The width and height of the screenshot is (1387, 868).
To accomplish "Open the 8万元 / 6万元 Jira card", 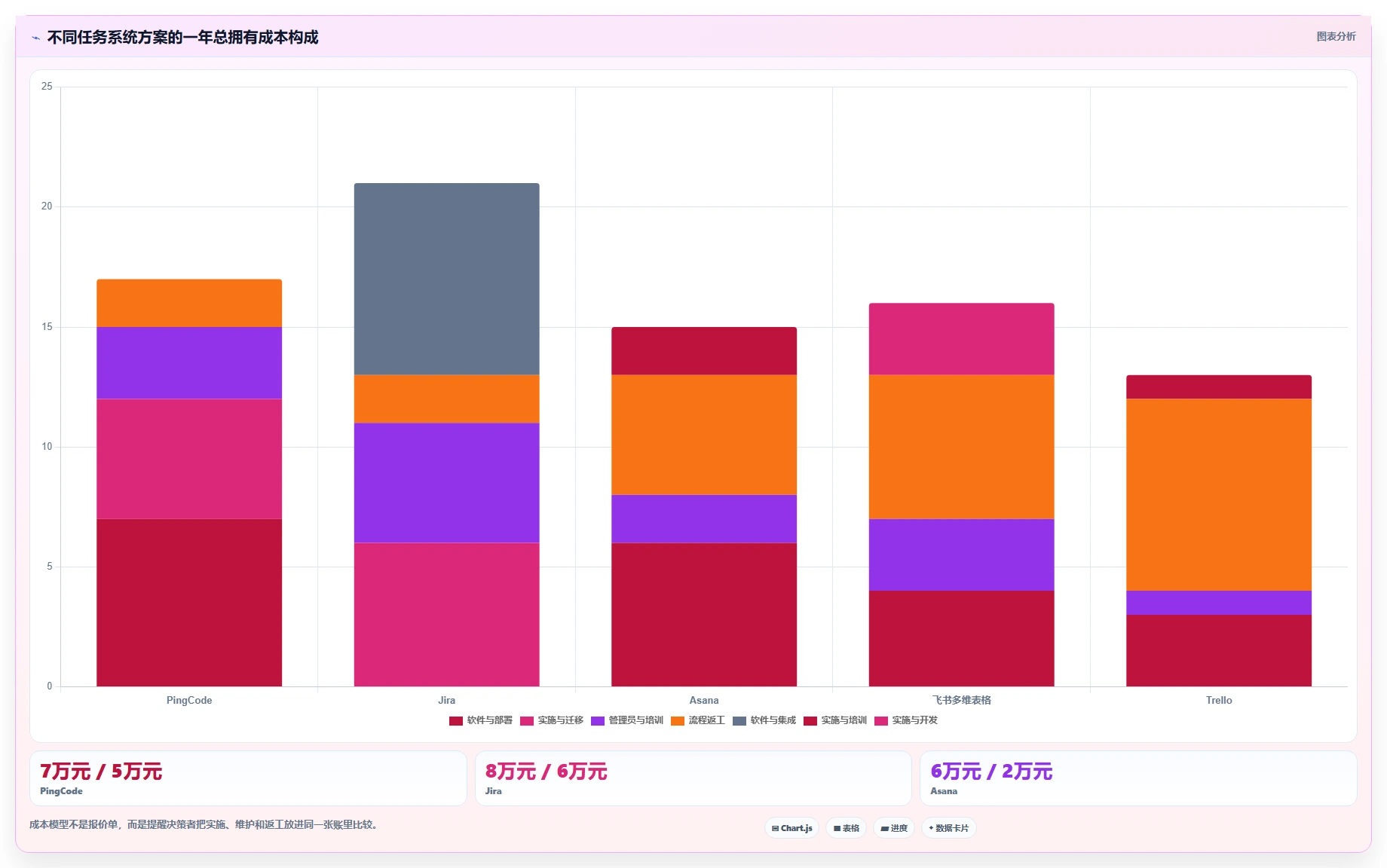I will click(693, 778).
